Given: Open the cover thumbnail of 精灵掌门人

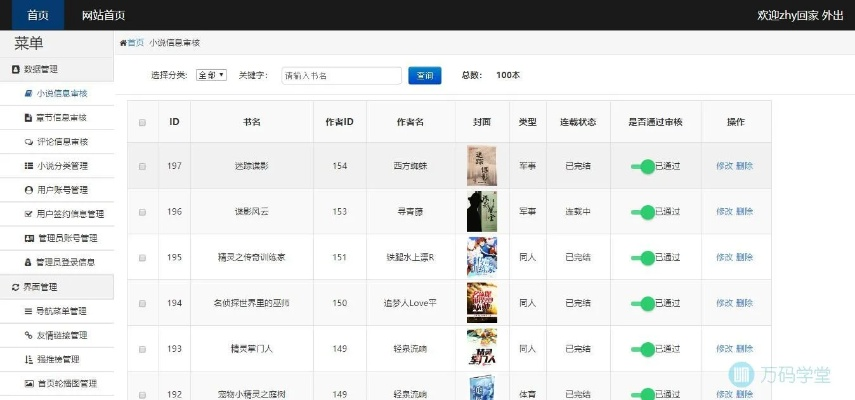Looking at the screenshot, I should click(482, 349).
